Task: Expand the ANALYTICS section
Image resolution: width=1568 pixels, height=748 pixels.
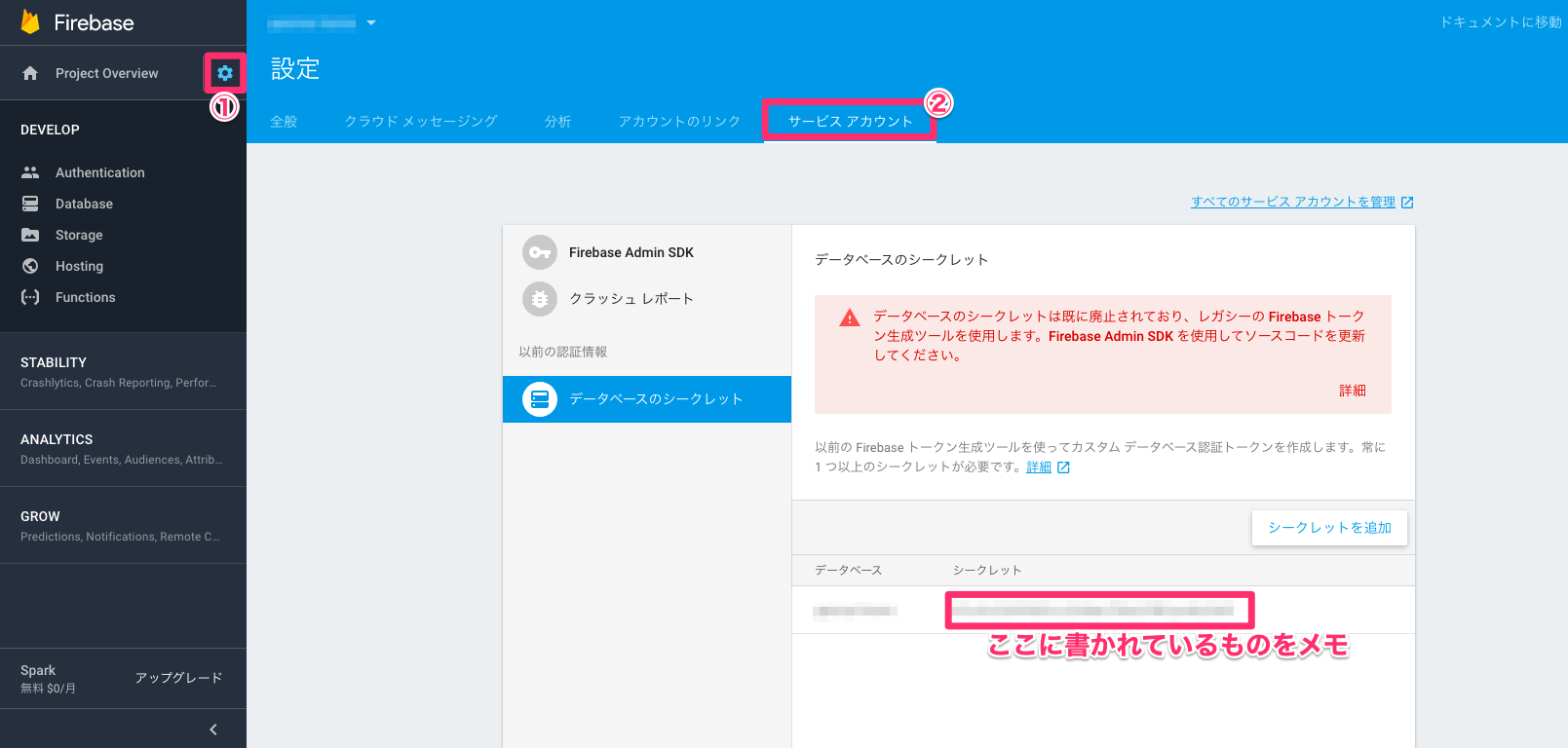Action: tap(123, 448)
